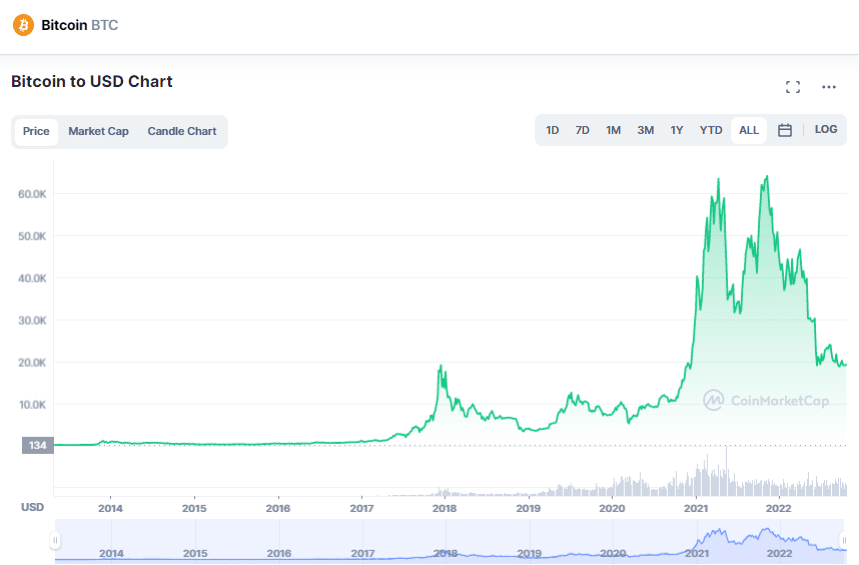Grab the right range slider handle

tap(844, 540)
